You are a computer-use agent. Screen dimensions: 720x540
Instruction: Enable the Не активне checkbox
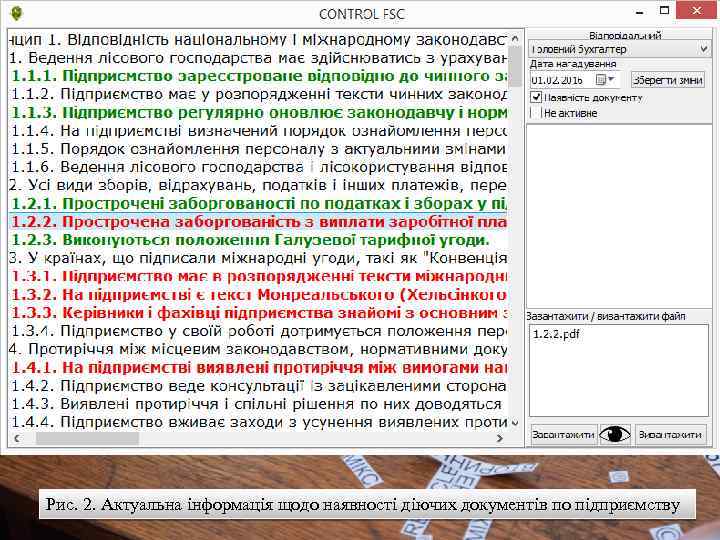[536, 112]
